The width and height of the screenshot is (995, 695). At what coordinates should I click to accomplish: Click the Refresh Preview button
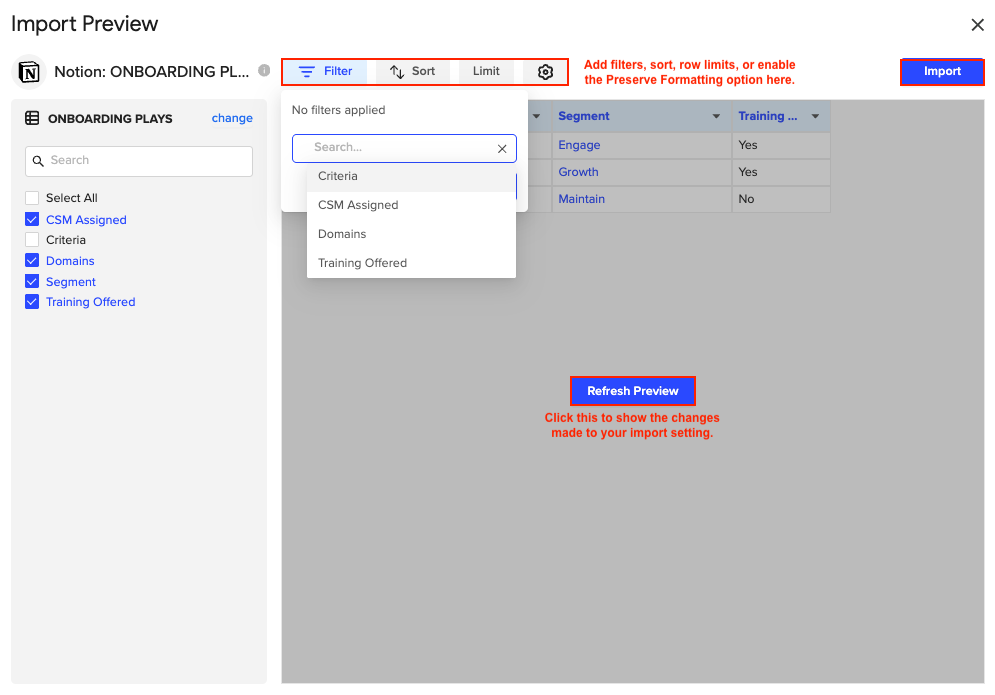[x=632, y=391]
